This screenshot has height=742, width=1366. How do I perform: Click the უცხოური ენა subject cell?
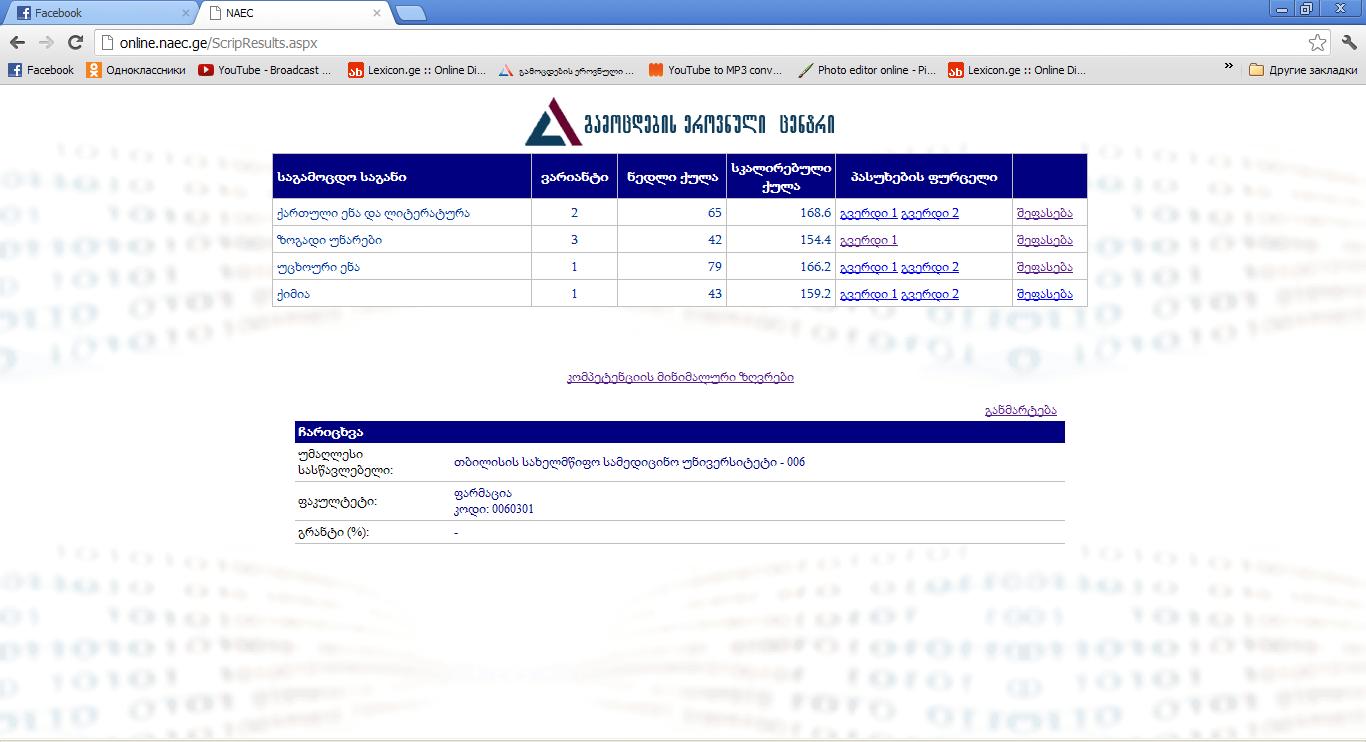[402, 267]
